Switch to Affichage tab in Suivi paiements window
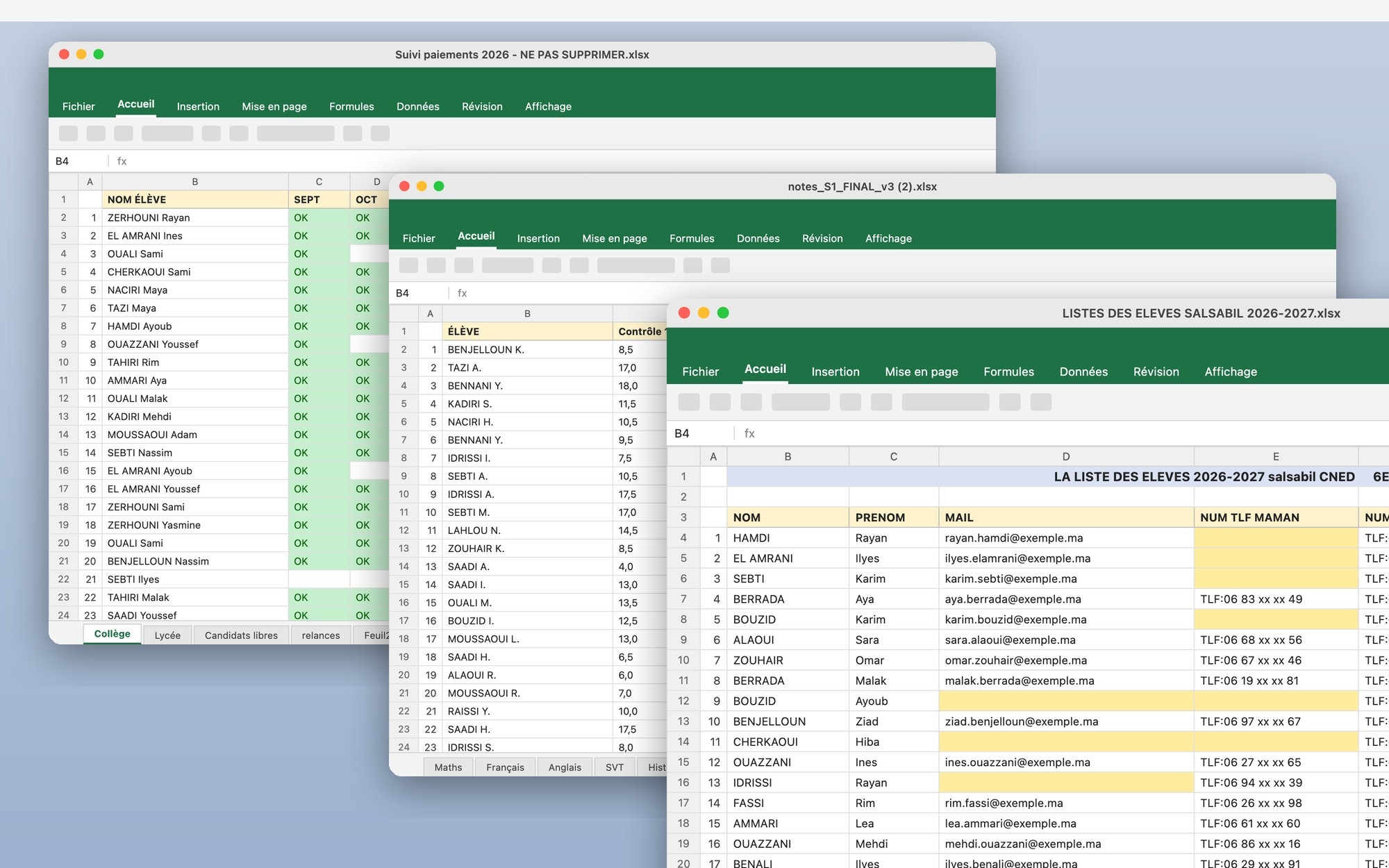The image size is (1389, 868). (548, 106)
